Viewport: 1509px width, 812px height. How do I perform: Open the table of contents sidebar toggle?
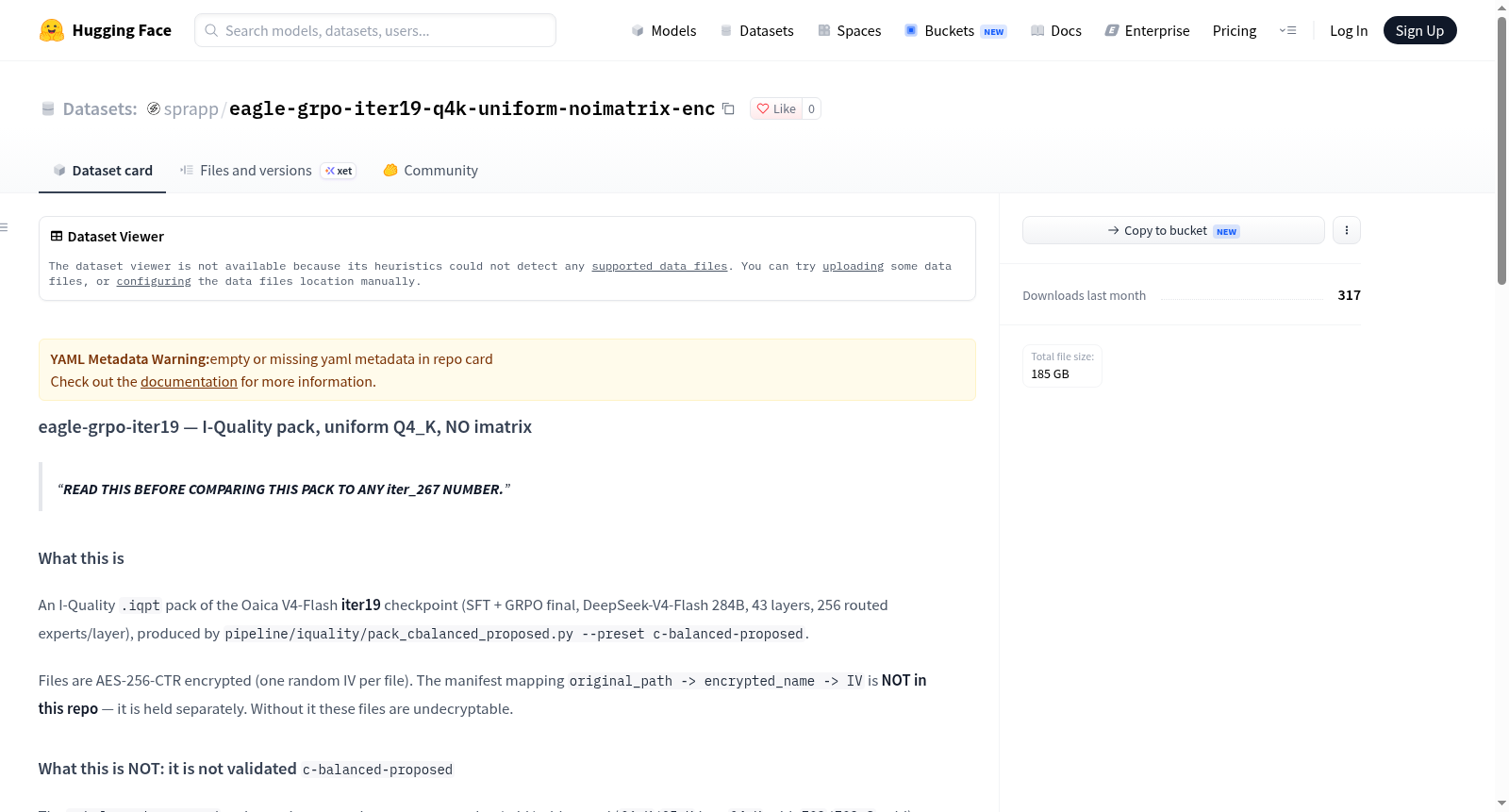pyautogui.click(x=5, y=227)
